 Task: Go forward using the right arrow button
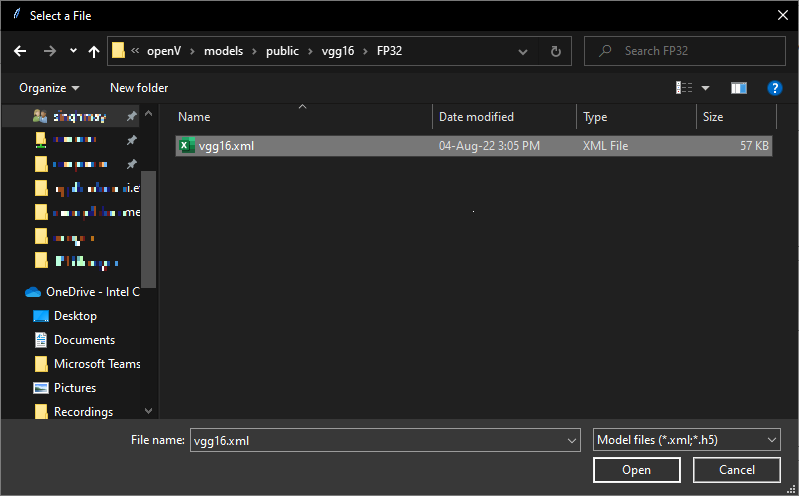(50, 51)
